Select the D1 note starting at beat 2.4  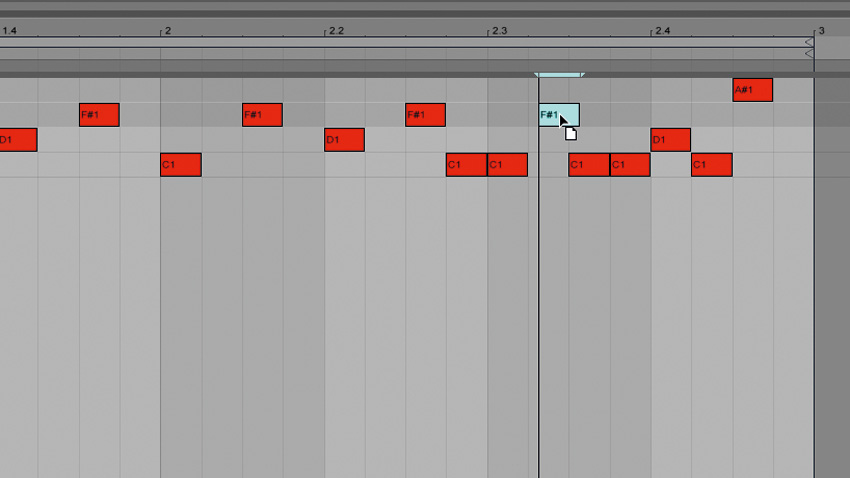tap(671, 140)
